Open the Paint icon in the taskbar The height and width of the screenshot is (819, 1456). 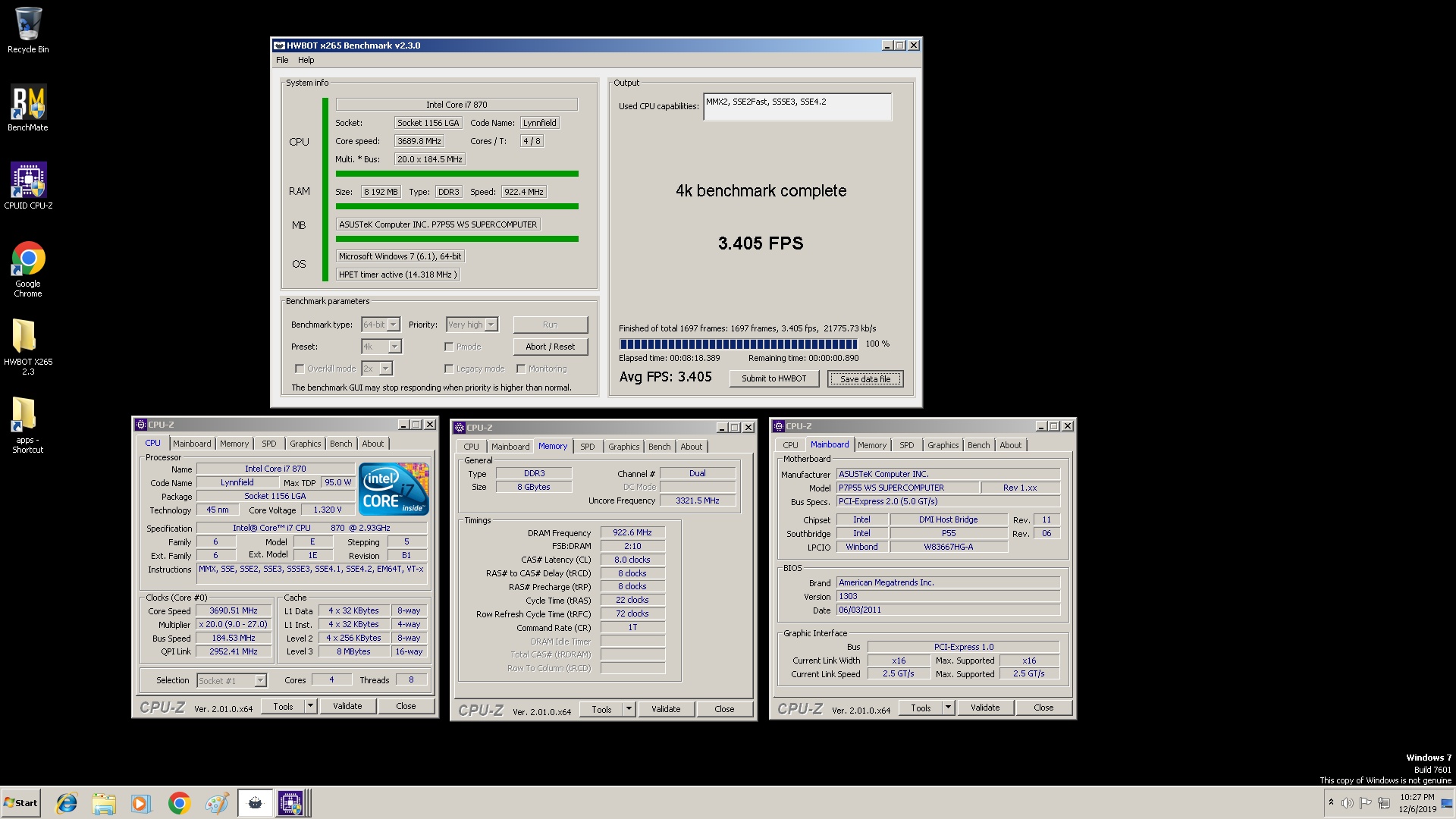point(216,803)
